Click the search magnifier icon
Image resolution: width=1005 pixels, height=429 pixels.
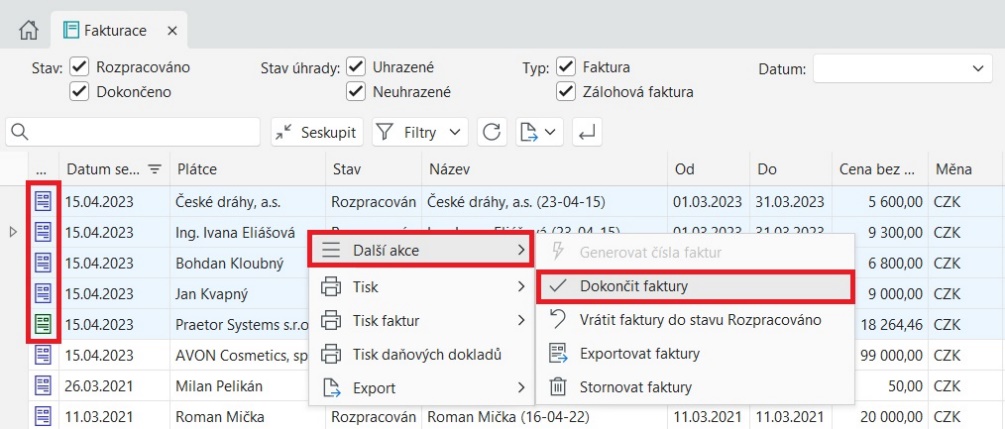[x=19, y=132]
